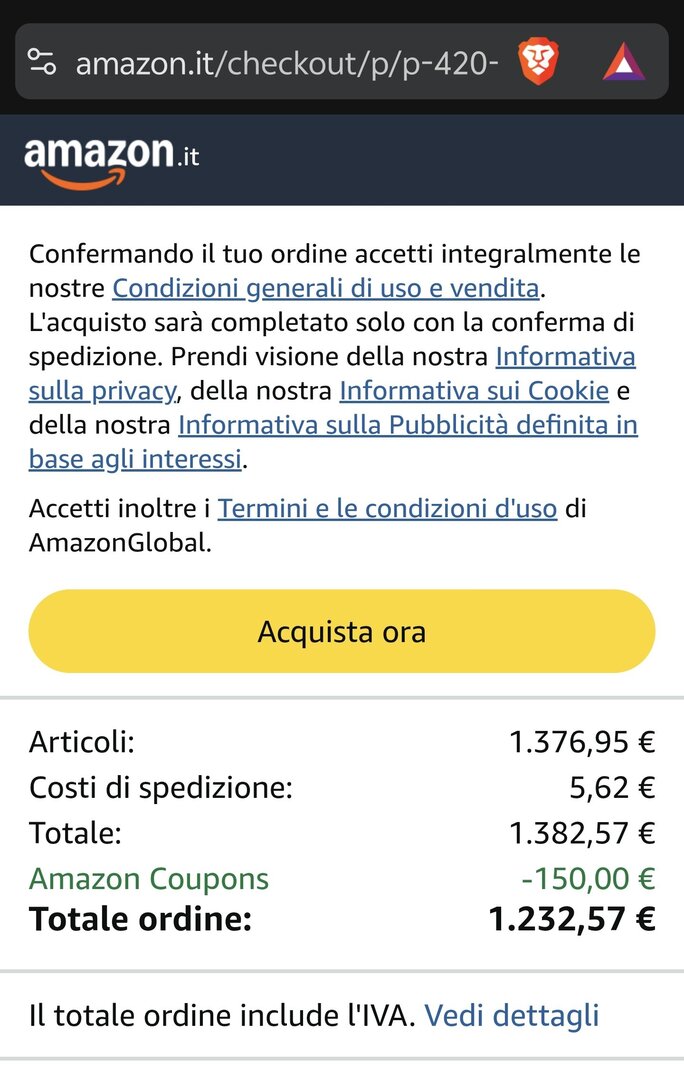
Task: Open Termini e le condizioni d'uso link
Action: pos(387,508)
